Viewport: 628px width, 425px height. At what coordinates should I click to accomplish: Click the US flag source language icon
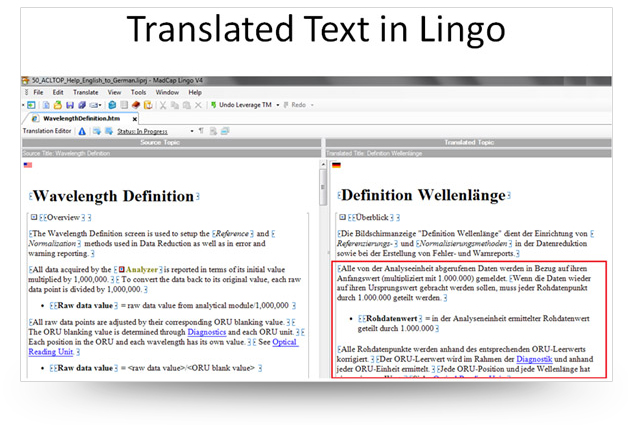coord(28,165)
